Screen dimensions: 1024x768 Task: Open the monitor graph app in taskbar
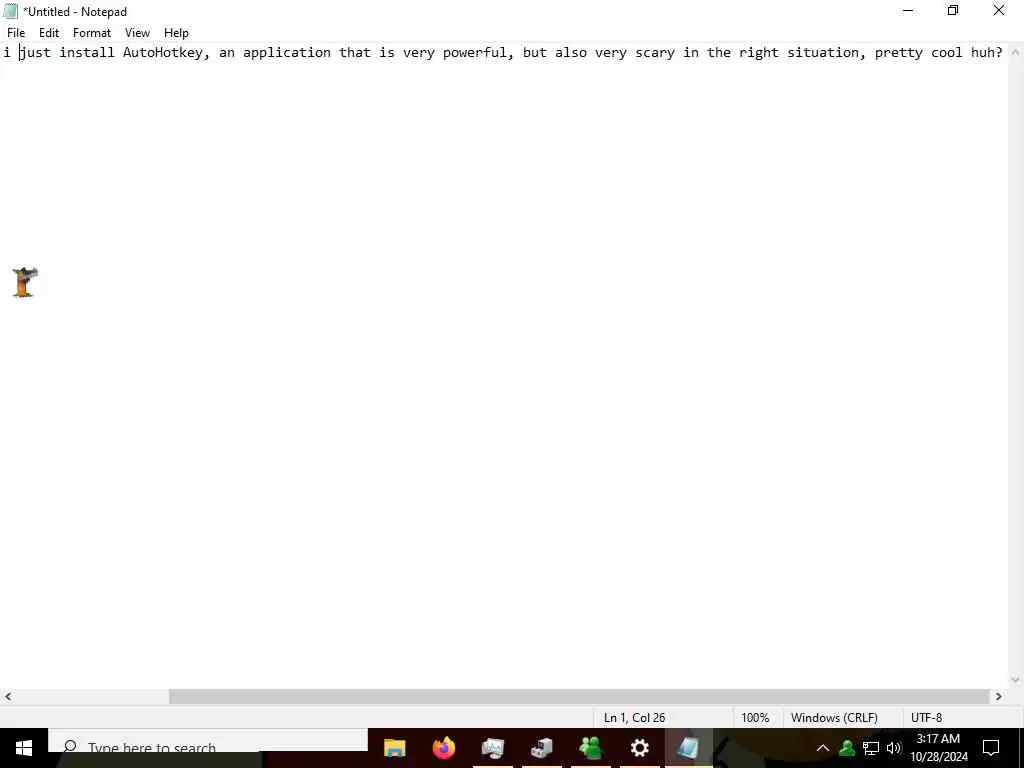(492, 748)
